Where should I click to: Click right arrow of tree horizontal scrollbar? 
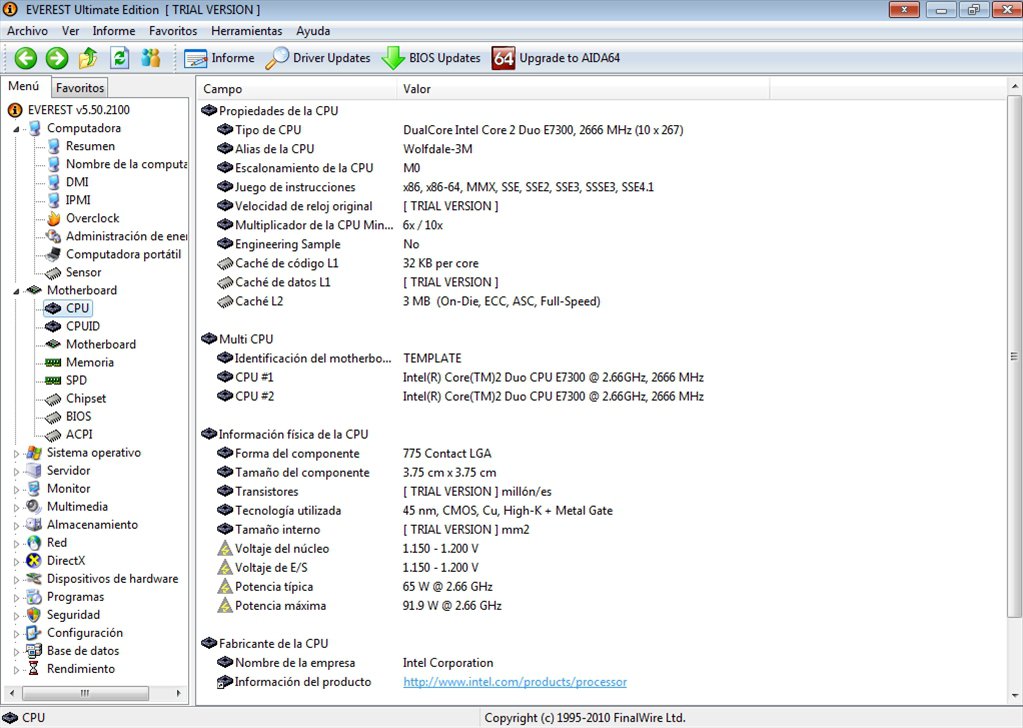coord(179,693)
